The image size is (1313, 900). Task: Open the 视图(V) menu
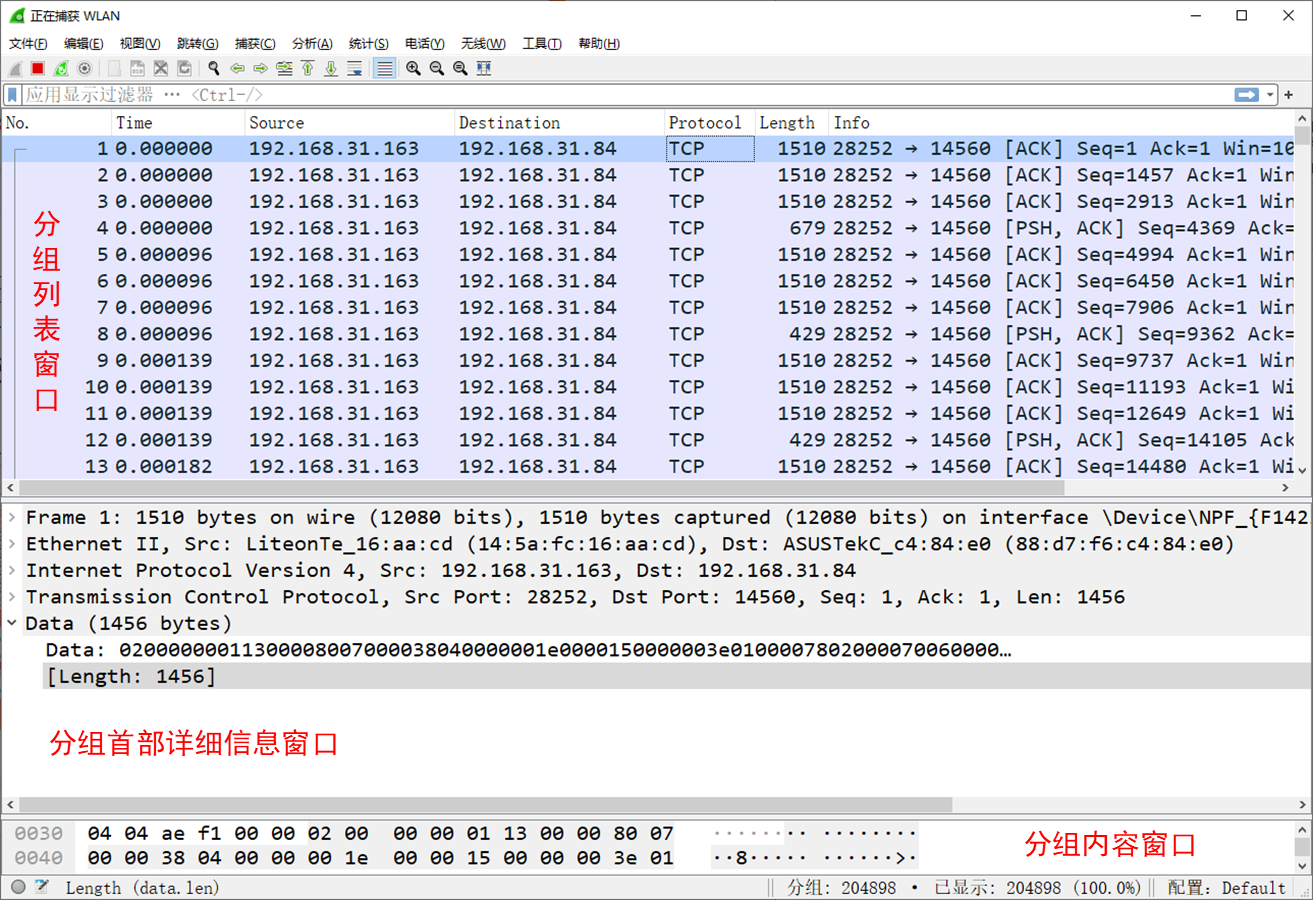[140, 44]
